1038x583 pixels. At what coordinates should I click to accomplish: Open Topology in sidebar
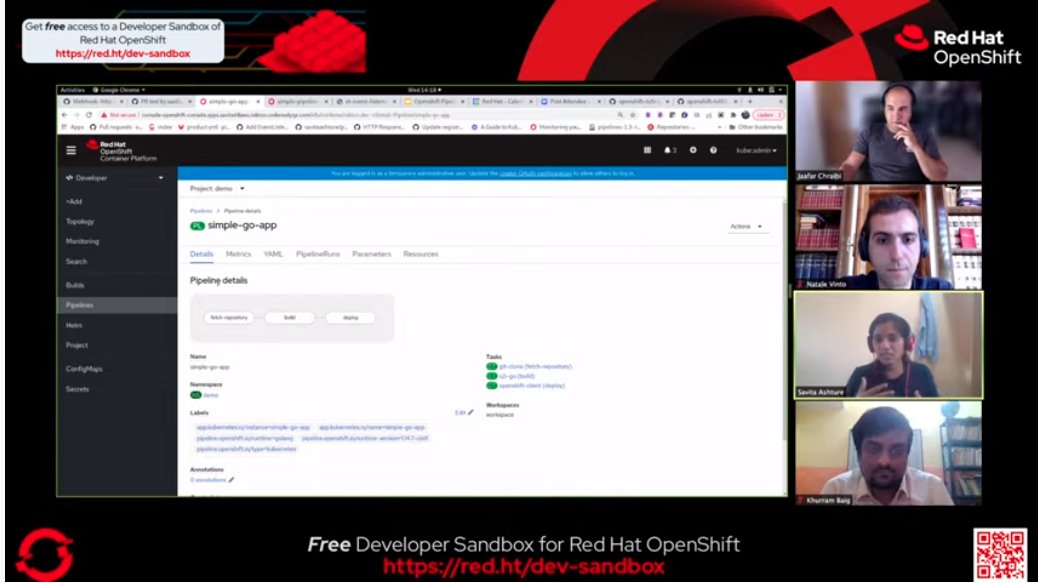coord(80,222)
